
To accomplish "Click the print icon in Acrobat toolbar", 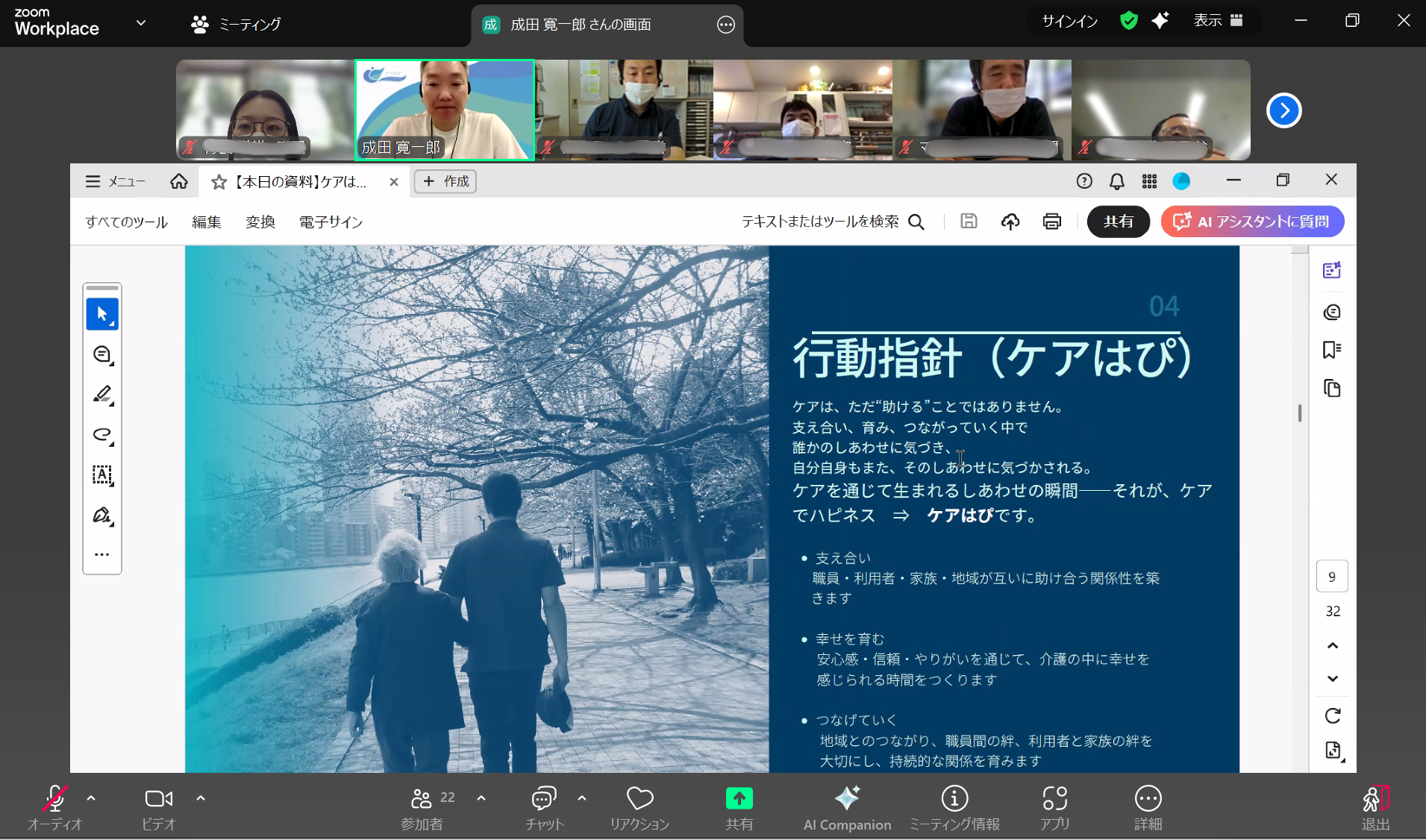I will coord(1051,222).
